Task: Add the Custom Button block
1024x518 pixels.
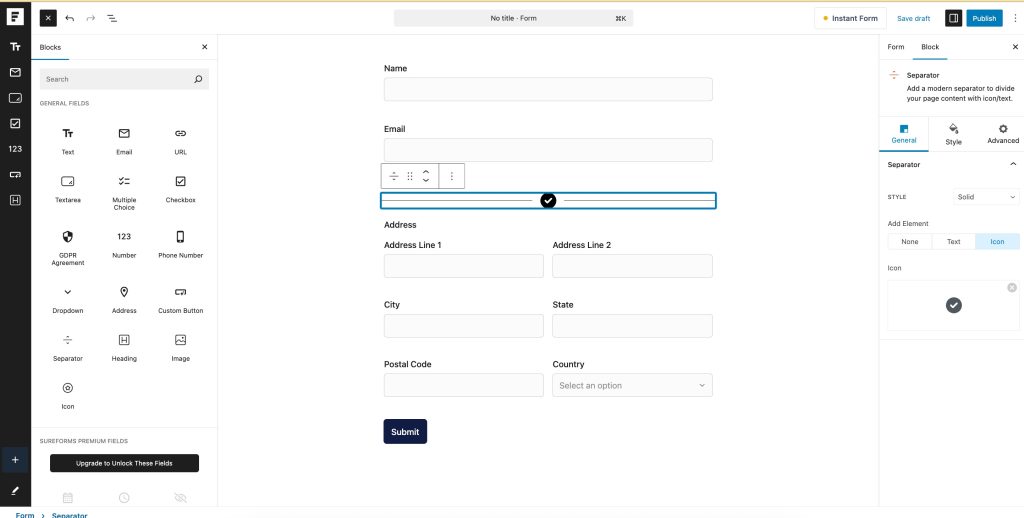Action: [180, 299]
